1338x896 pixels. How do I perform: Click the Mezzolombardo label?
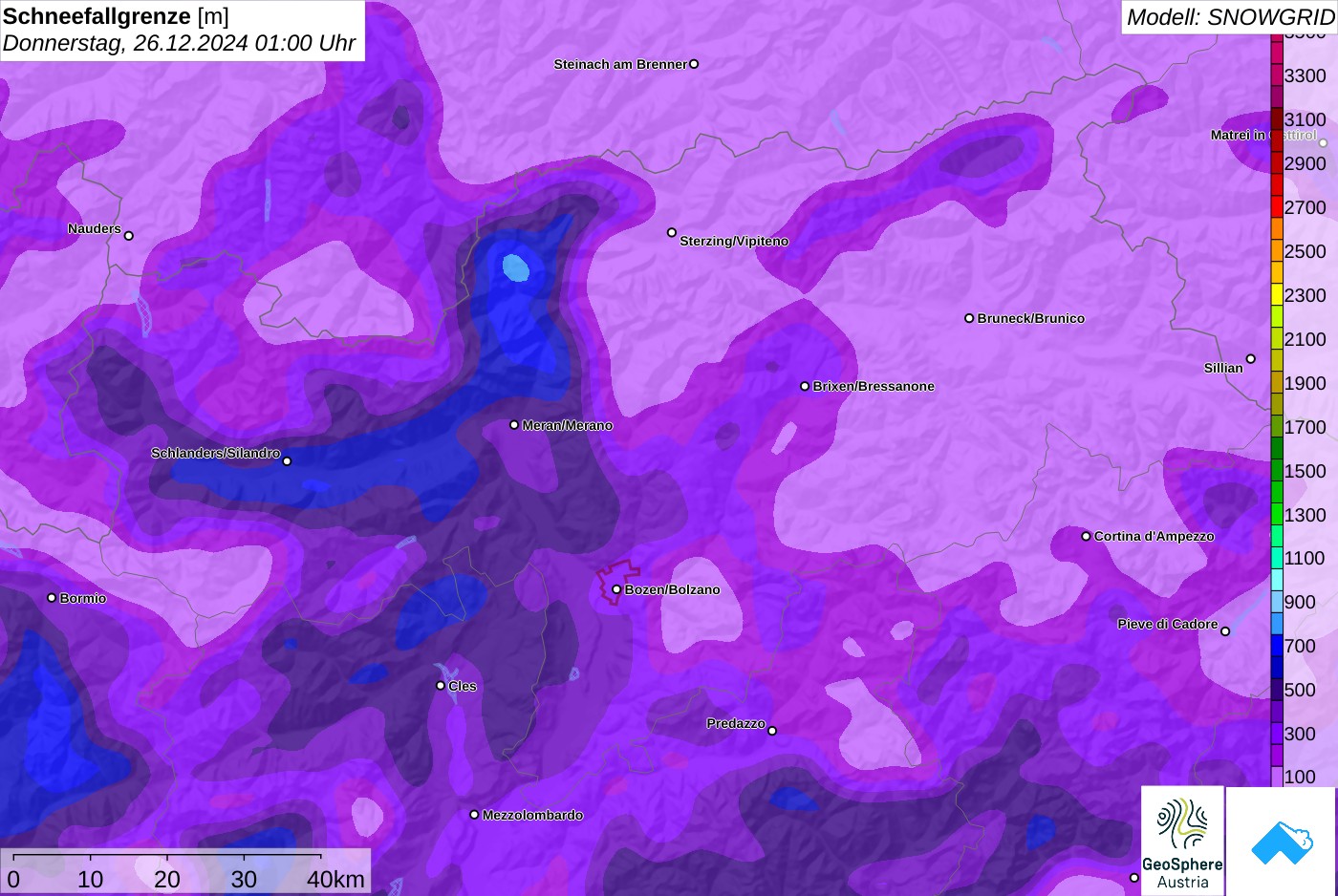pos(533,815)
